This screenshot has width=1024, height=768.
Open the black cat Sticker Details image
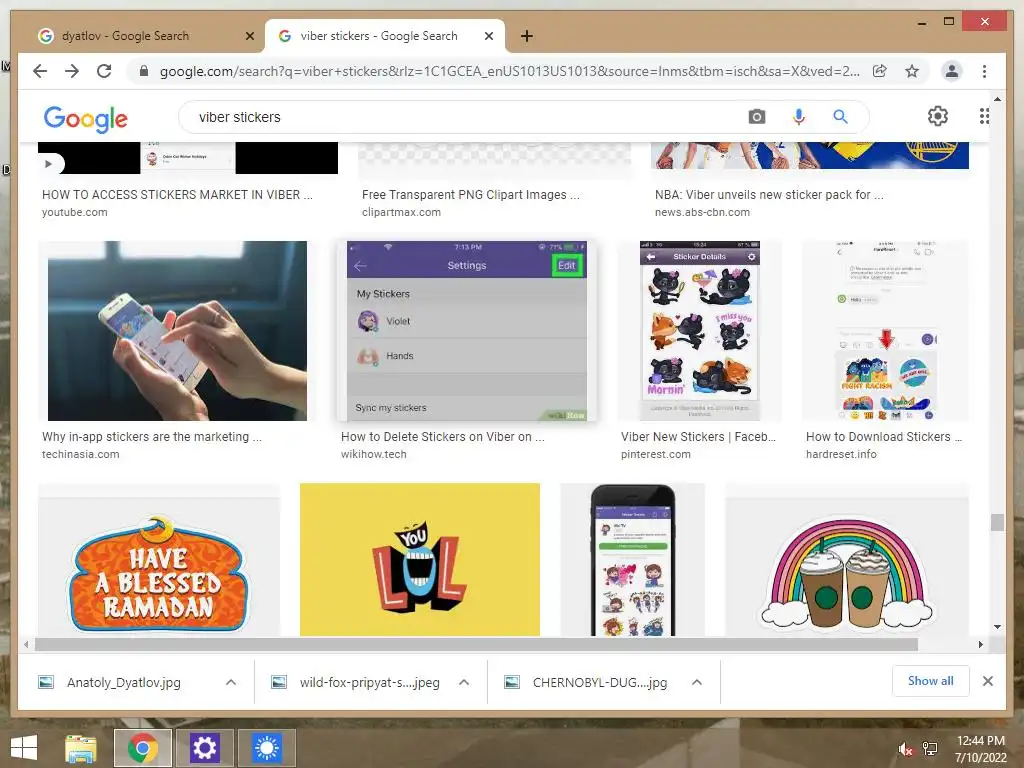point(699,331)
